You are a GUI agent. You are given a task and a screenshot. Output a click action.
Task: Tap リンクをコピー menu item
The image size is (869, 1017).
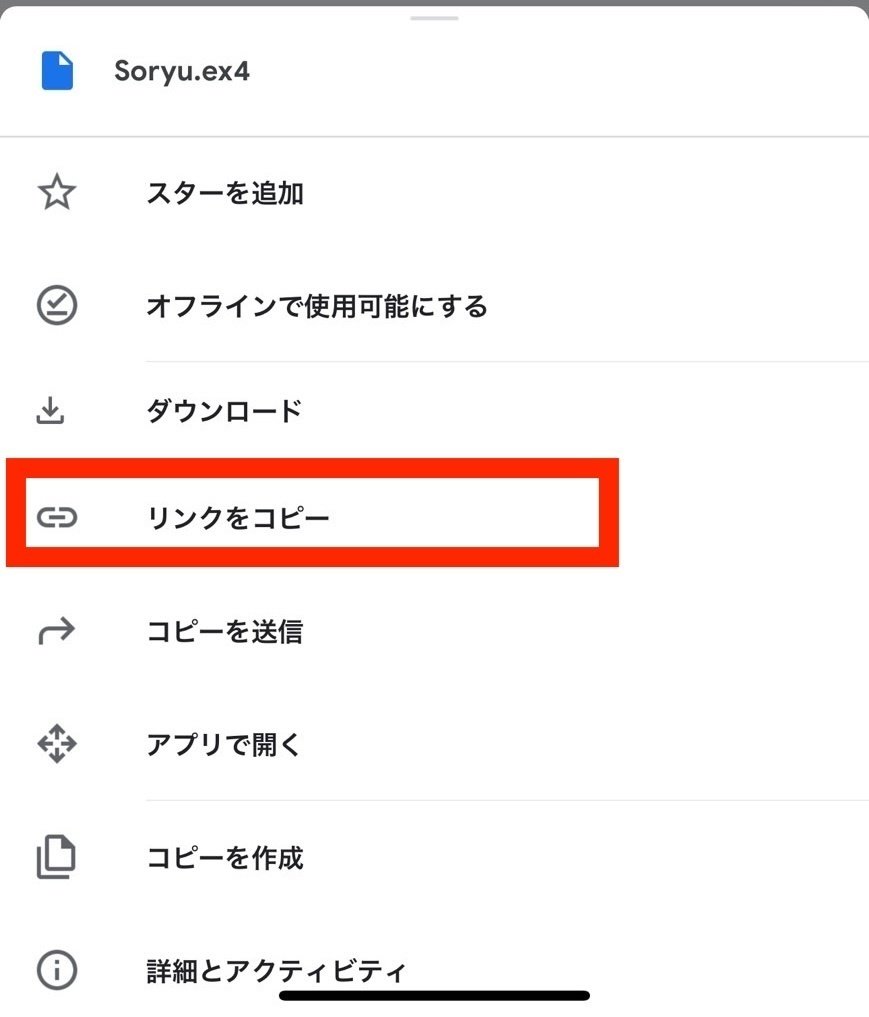(x=237, y=517)
